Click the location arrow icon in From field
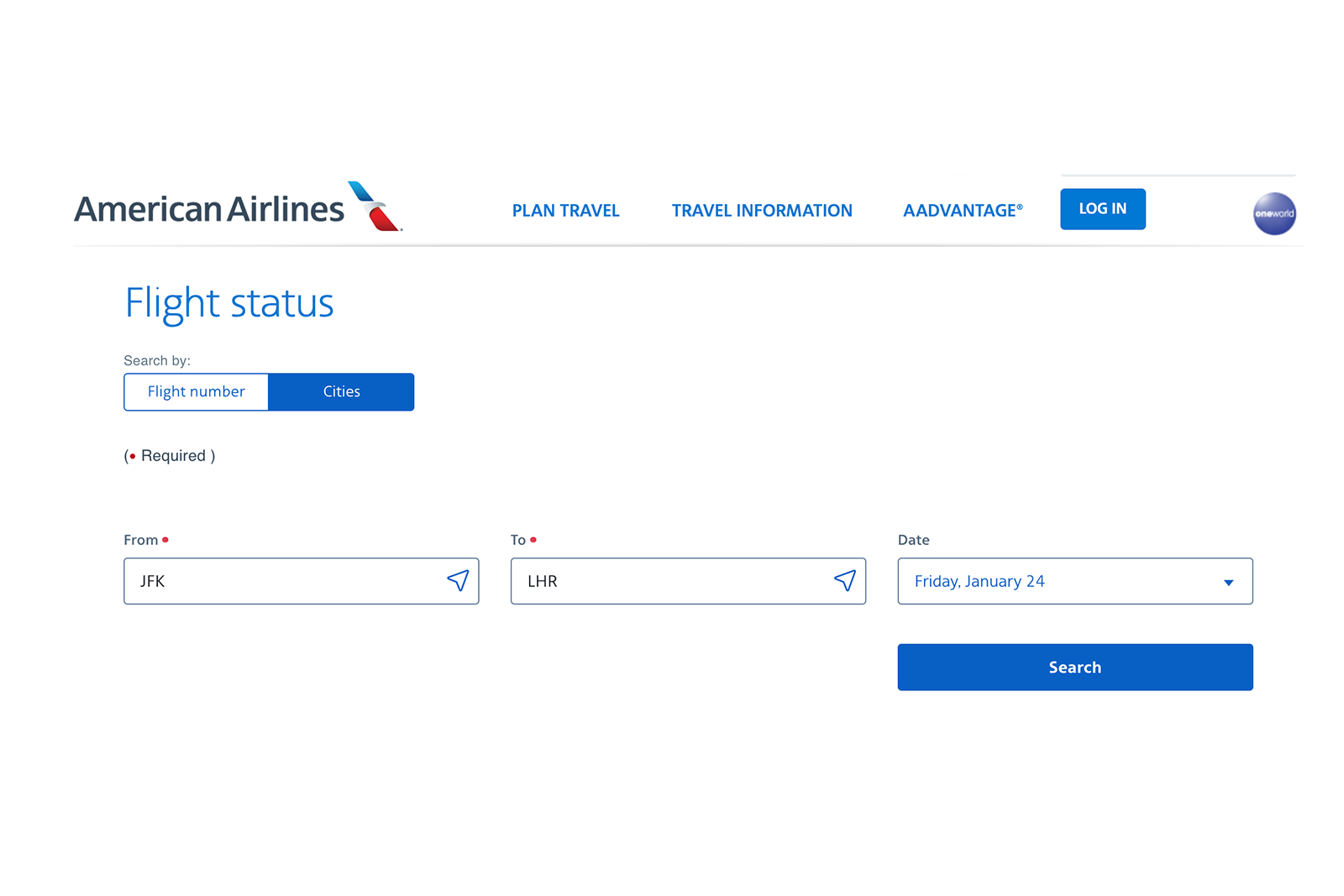Image resolution: width=1344 pixels, height=896 pixels. pyautogui.click(x=458, y=580)
